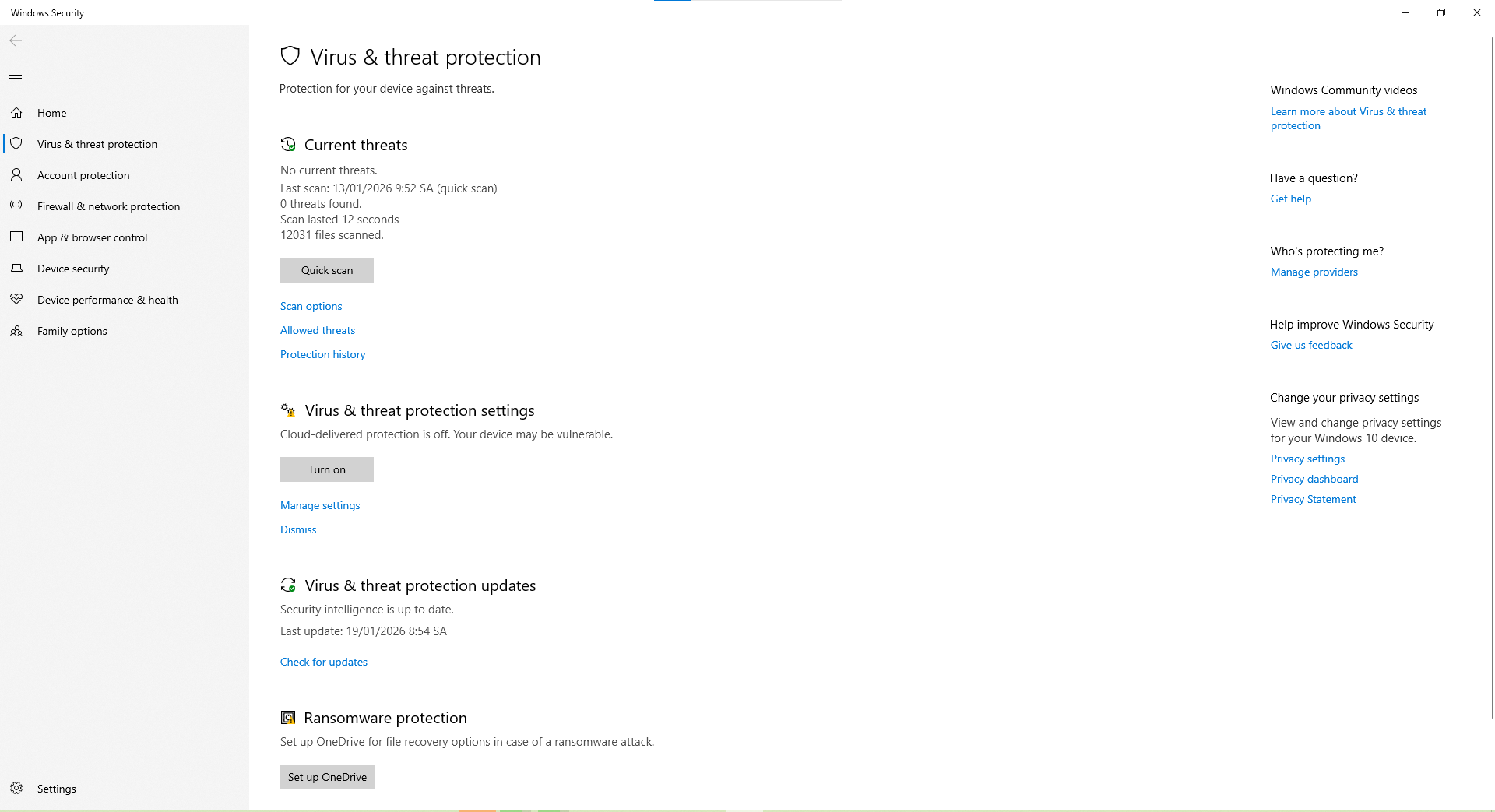The width and height of the screenshot is (1495, 812).
Task: Click the Account protection person icon
Action: tap(16, 175)
